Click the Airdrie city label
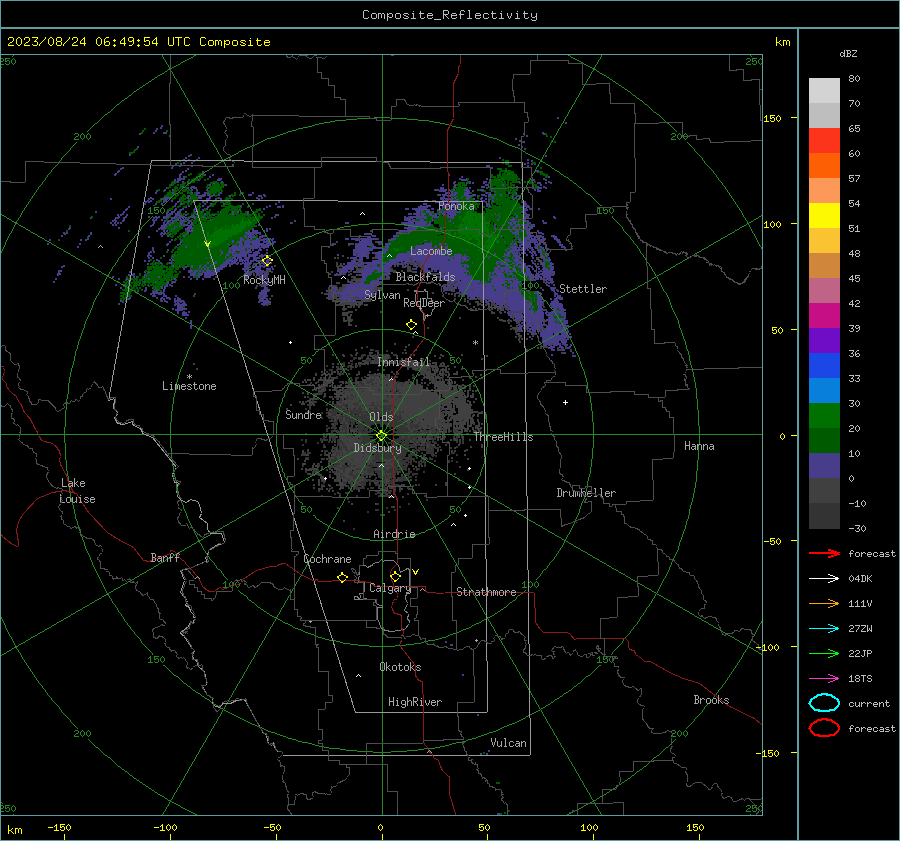The height and width of the screenshot is (841, 900). tap(394, 534)
